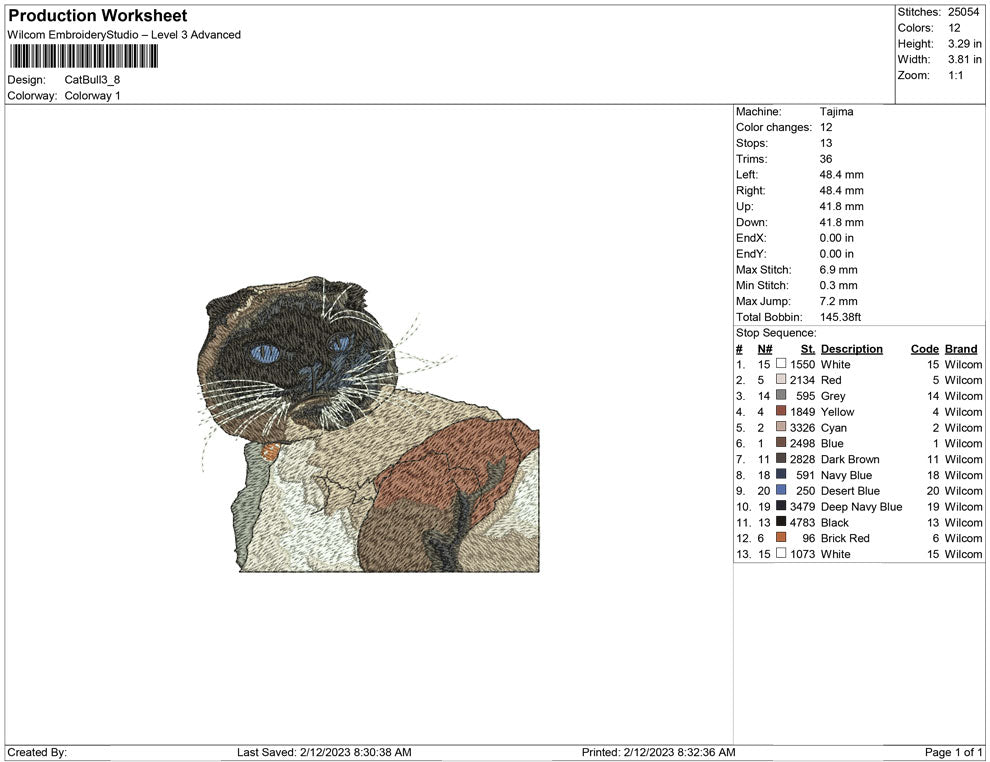Click the swatch beside 2498 Blue

point(781,443)
